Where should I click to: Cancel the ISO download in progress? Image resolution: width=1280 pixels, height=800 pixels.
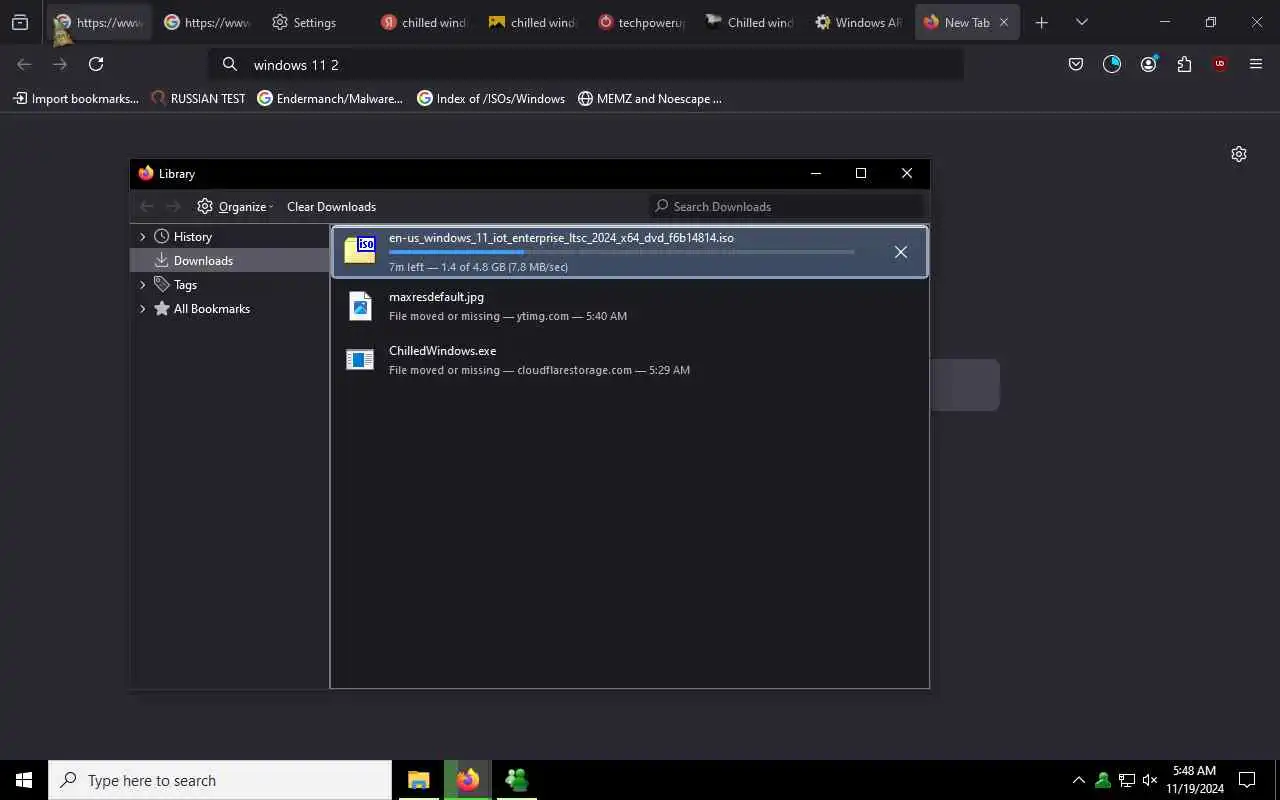point(900,252)
